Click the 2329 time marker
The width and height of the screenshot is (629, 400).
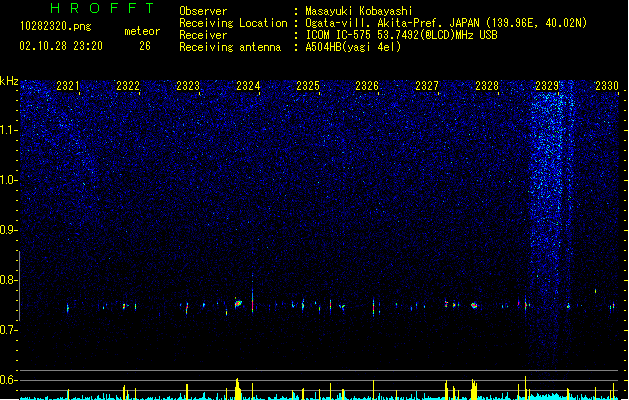point(547,86)
